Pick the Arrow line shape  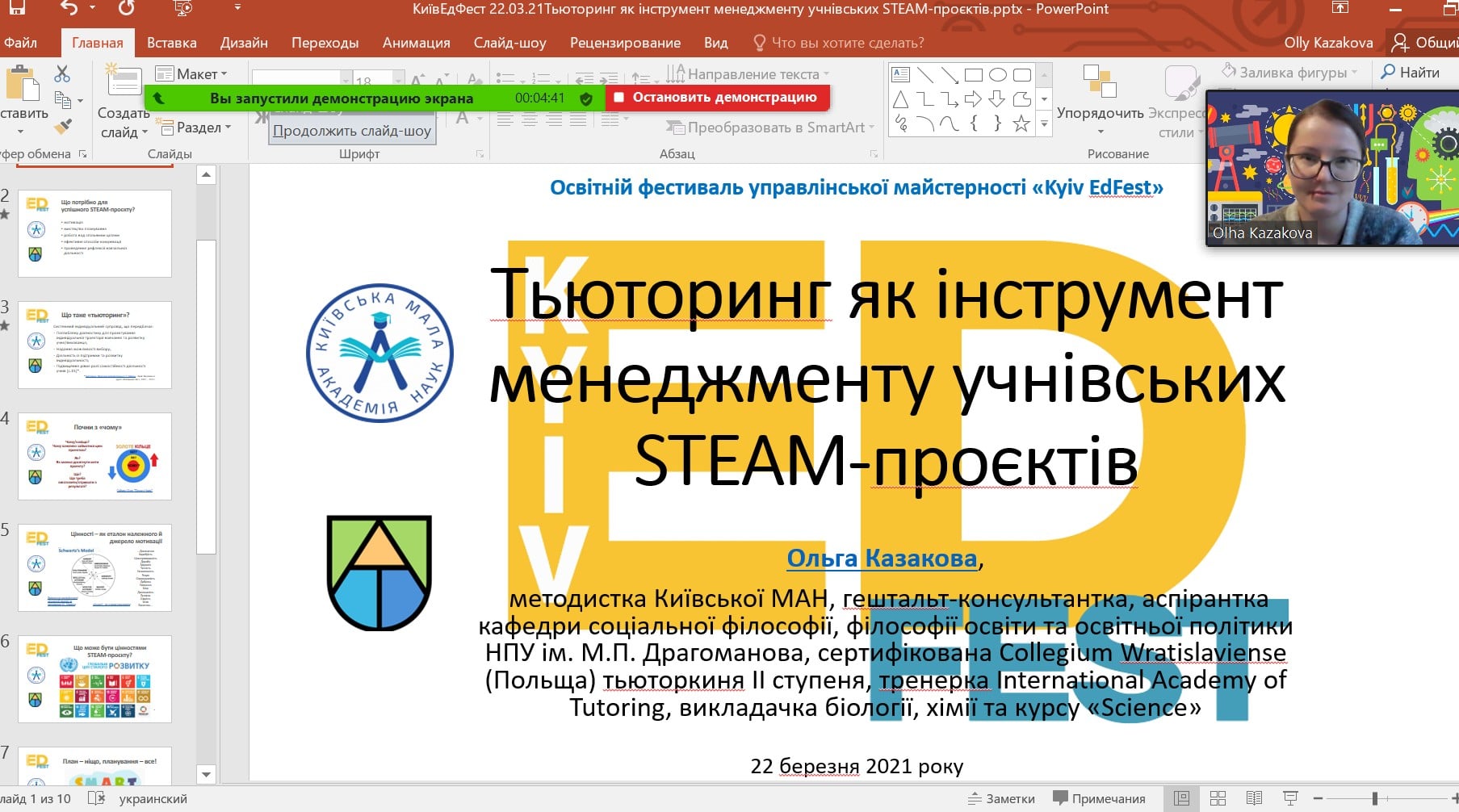950,75
